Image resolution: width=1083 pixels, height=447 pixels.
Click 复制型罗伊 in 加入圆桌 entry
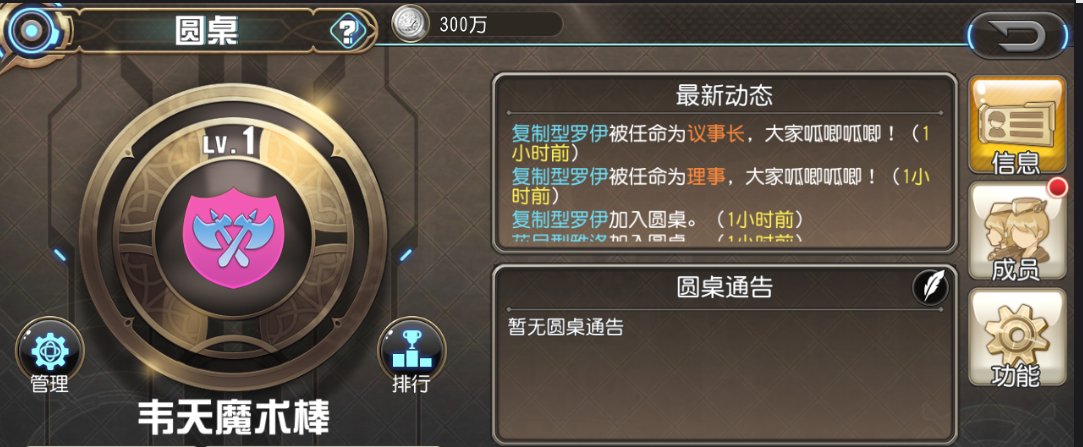pos(559,220)
